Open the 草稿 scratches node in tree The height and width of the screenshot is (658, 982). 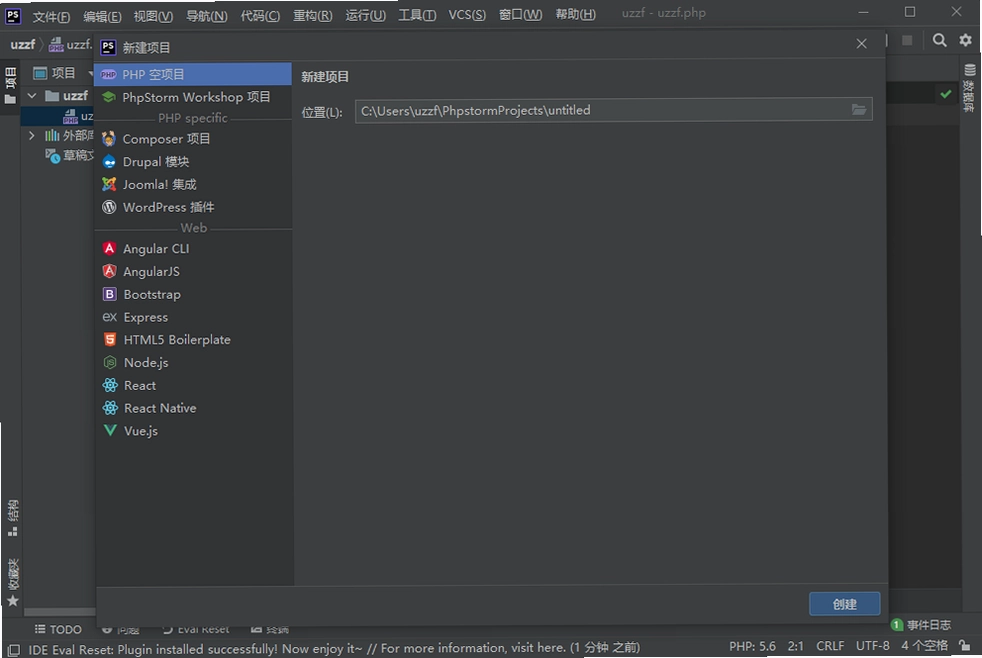[x=69, y=155]
